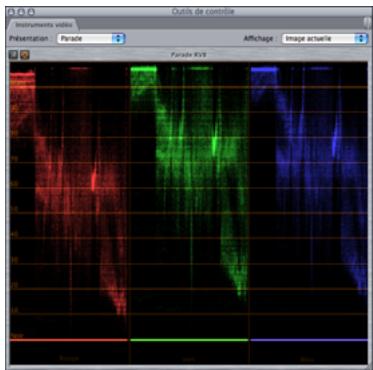The width and height of the screenshot is (373, 370).
Task: Minimize the Outils de contrôle window
Action: pyautogui.click(x=21, y=12)
